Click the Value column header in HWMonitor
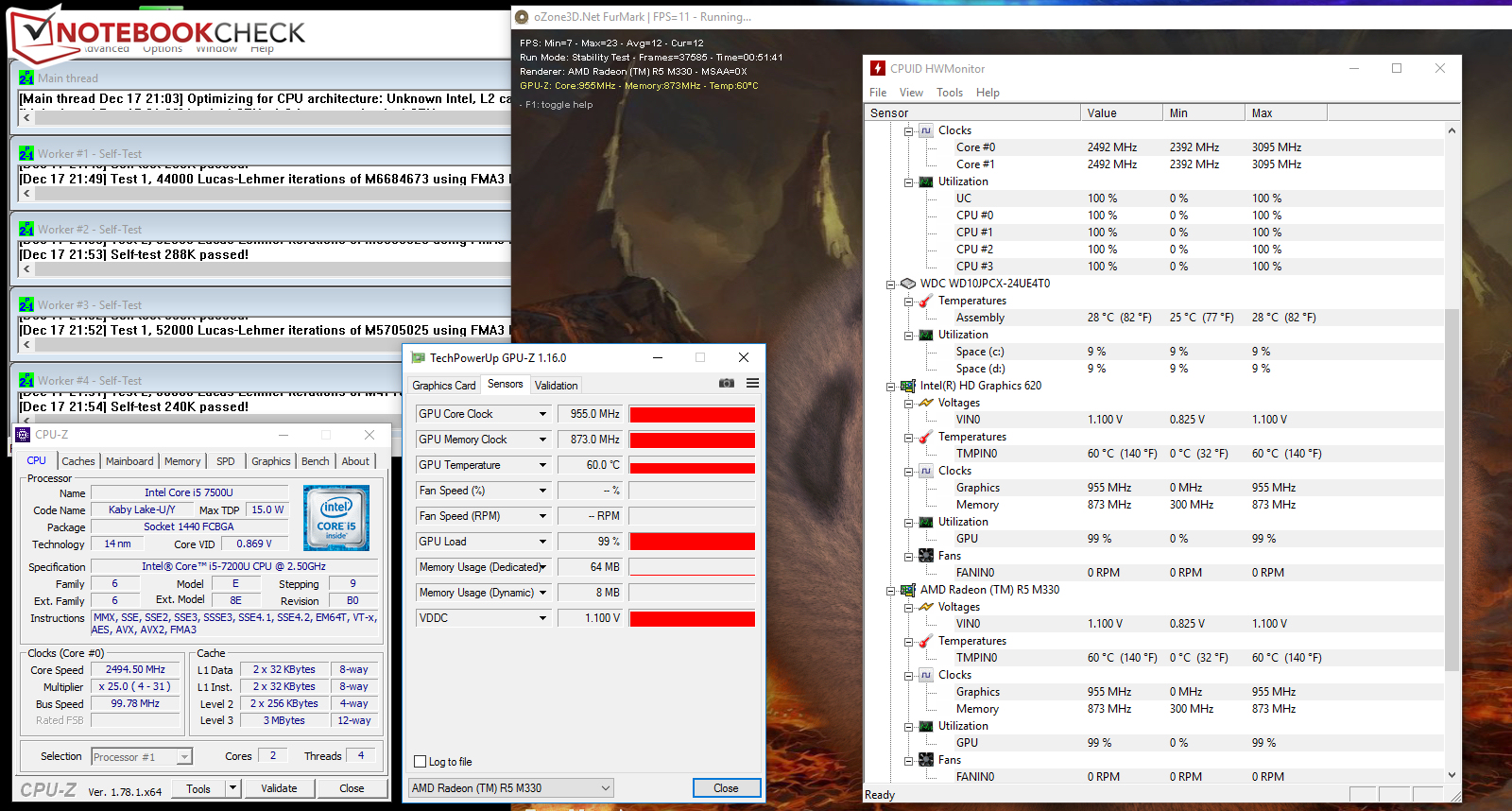 pos(1122,113)
